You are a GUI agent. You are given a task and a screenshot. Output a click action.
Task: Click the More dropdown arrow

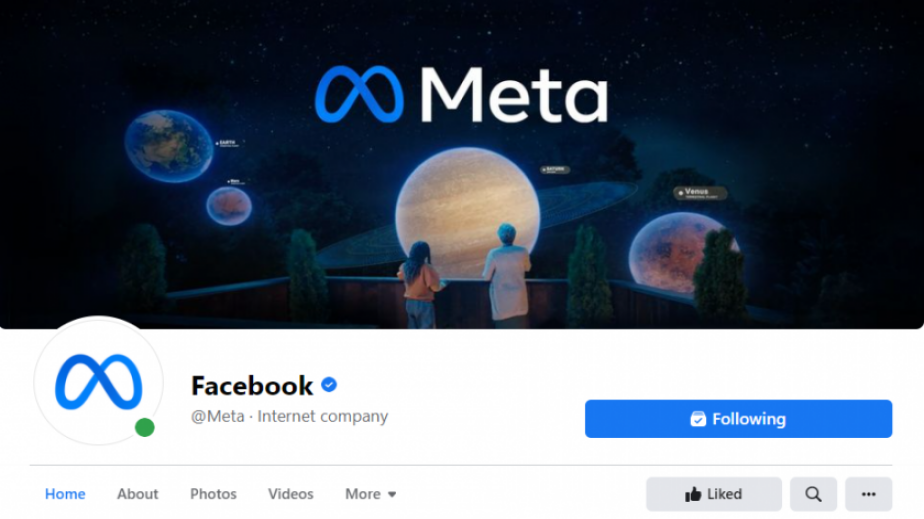[x=392, y=495]
